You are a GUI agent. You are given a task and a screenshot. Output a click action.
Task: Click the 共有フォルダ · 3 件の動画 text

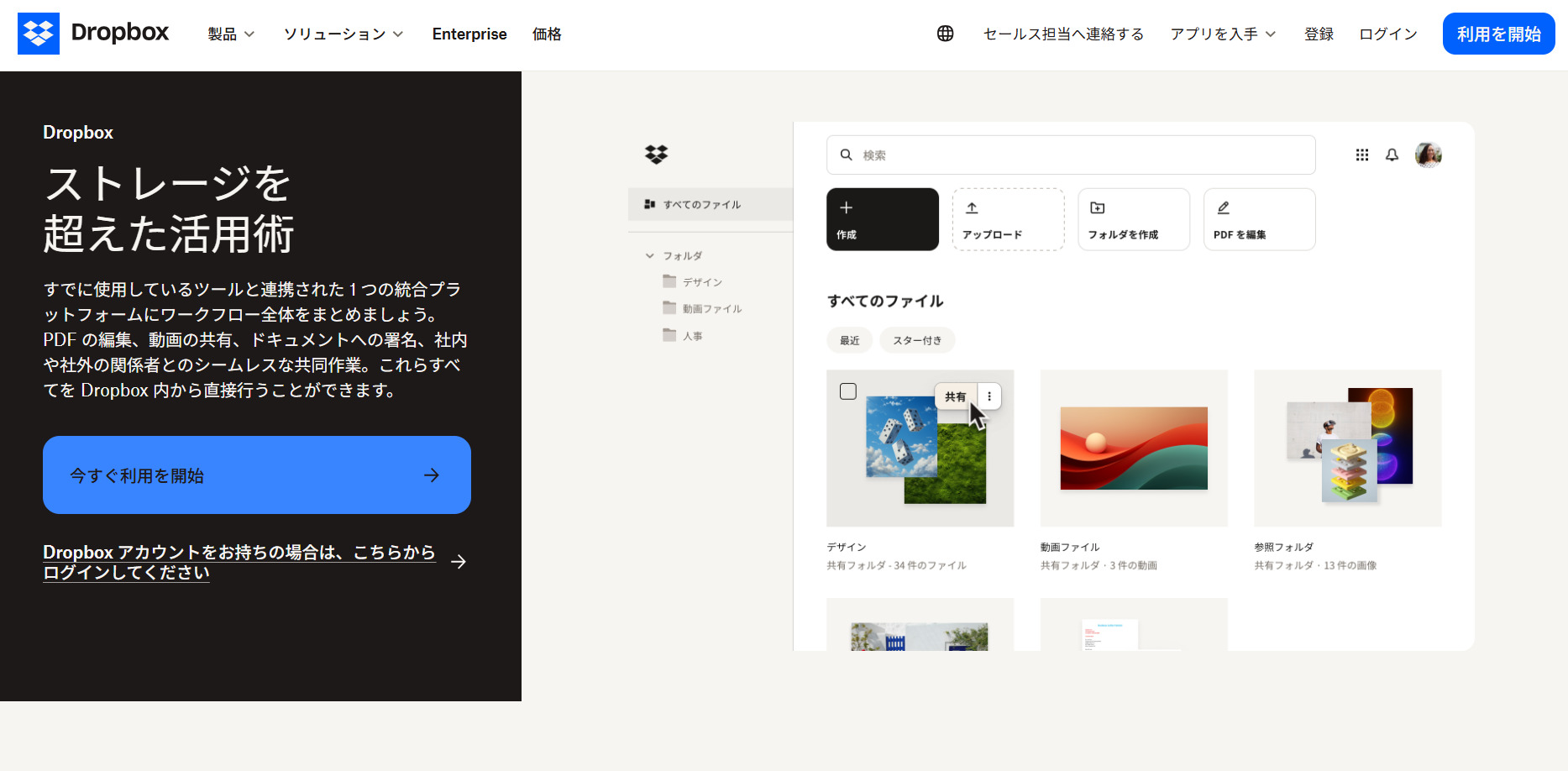point(1099,565)
